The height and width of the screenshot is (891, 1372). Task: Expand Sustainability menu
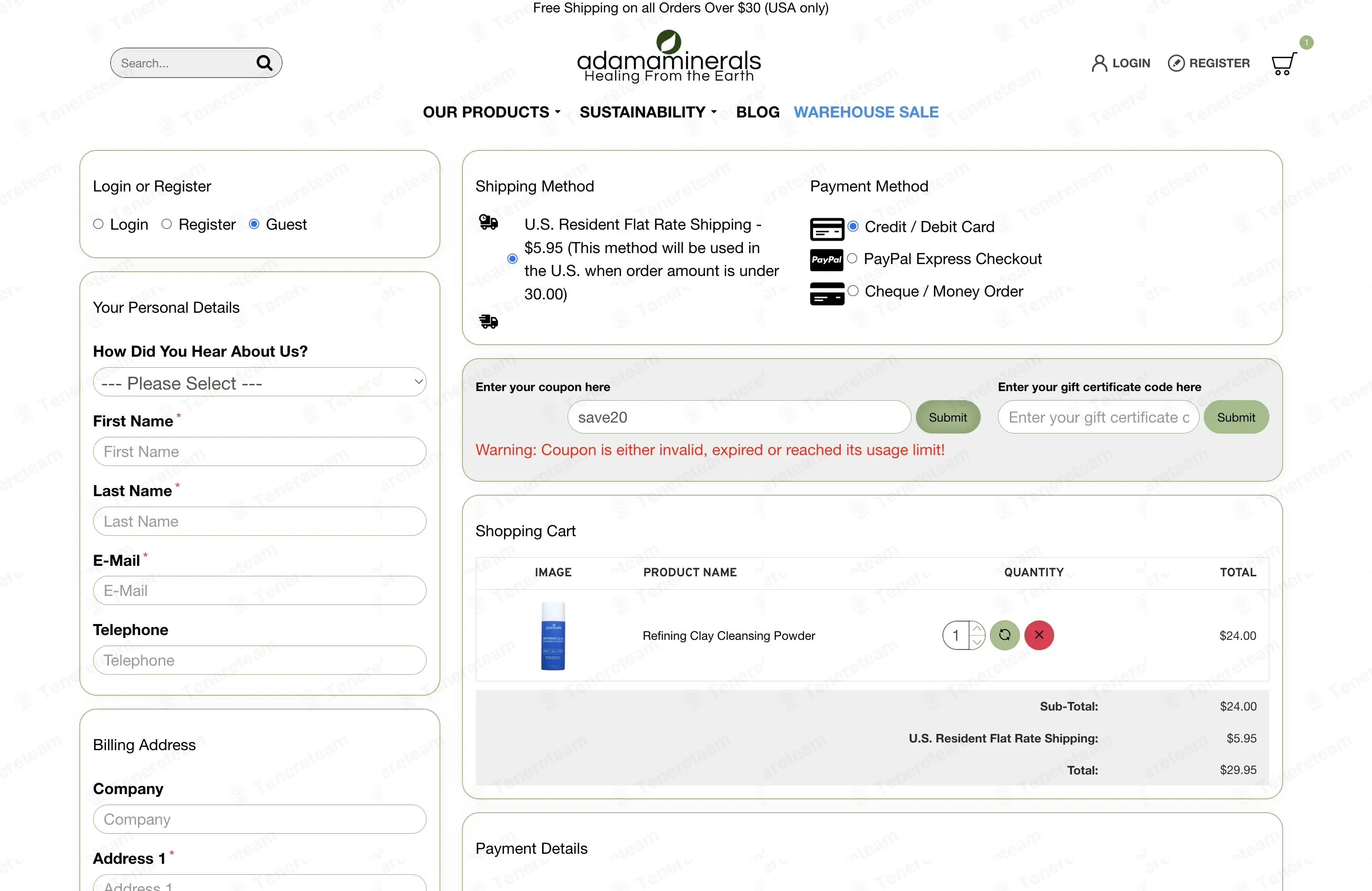648,112
